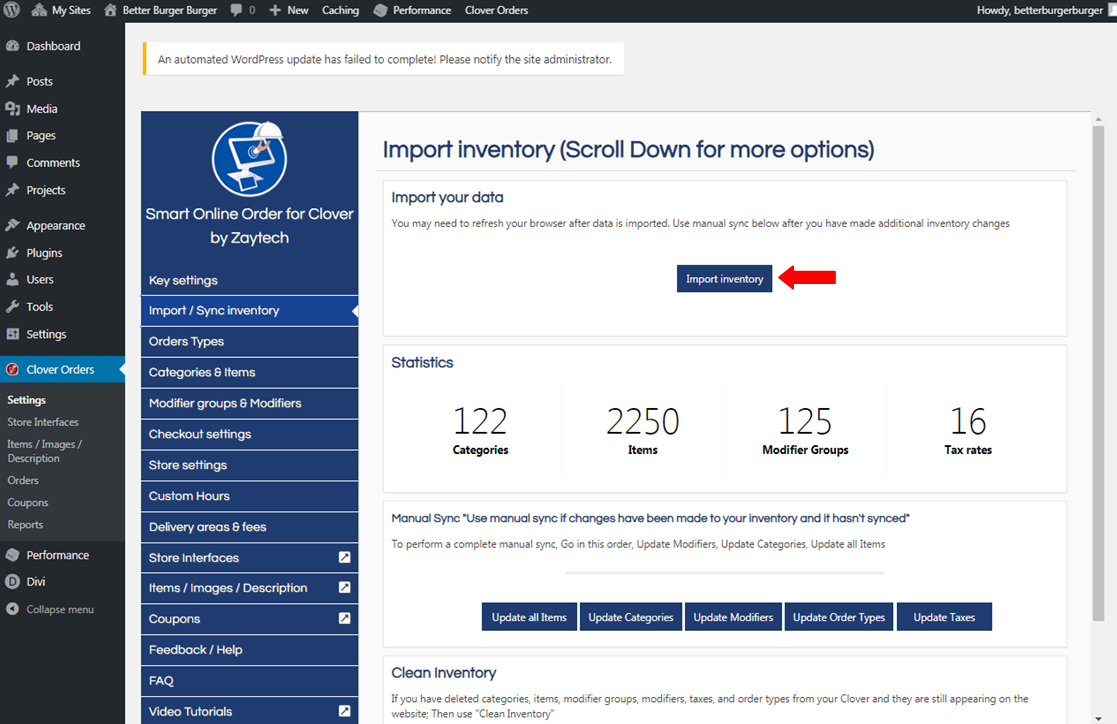Click the Pages icon in sidebar
Viewport: 1117px width, 724px height.
(x=12, y=135)
